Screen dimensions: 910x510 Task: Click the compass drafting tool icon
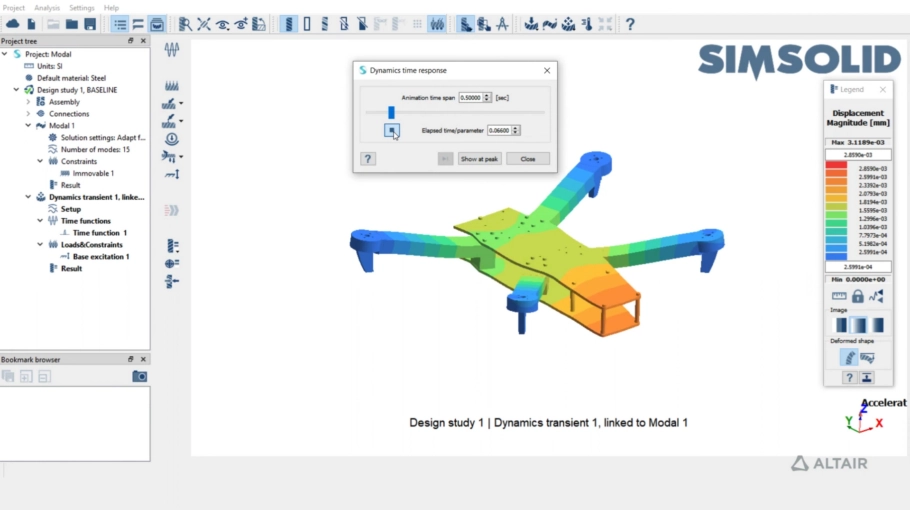click(x=503, y=24)
